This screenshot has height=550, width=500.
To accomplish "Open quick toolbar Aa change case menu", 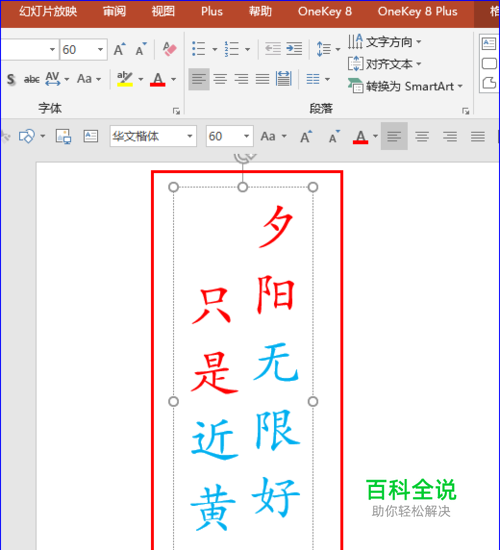I will (x=273, y=136).
